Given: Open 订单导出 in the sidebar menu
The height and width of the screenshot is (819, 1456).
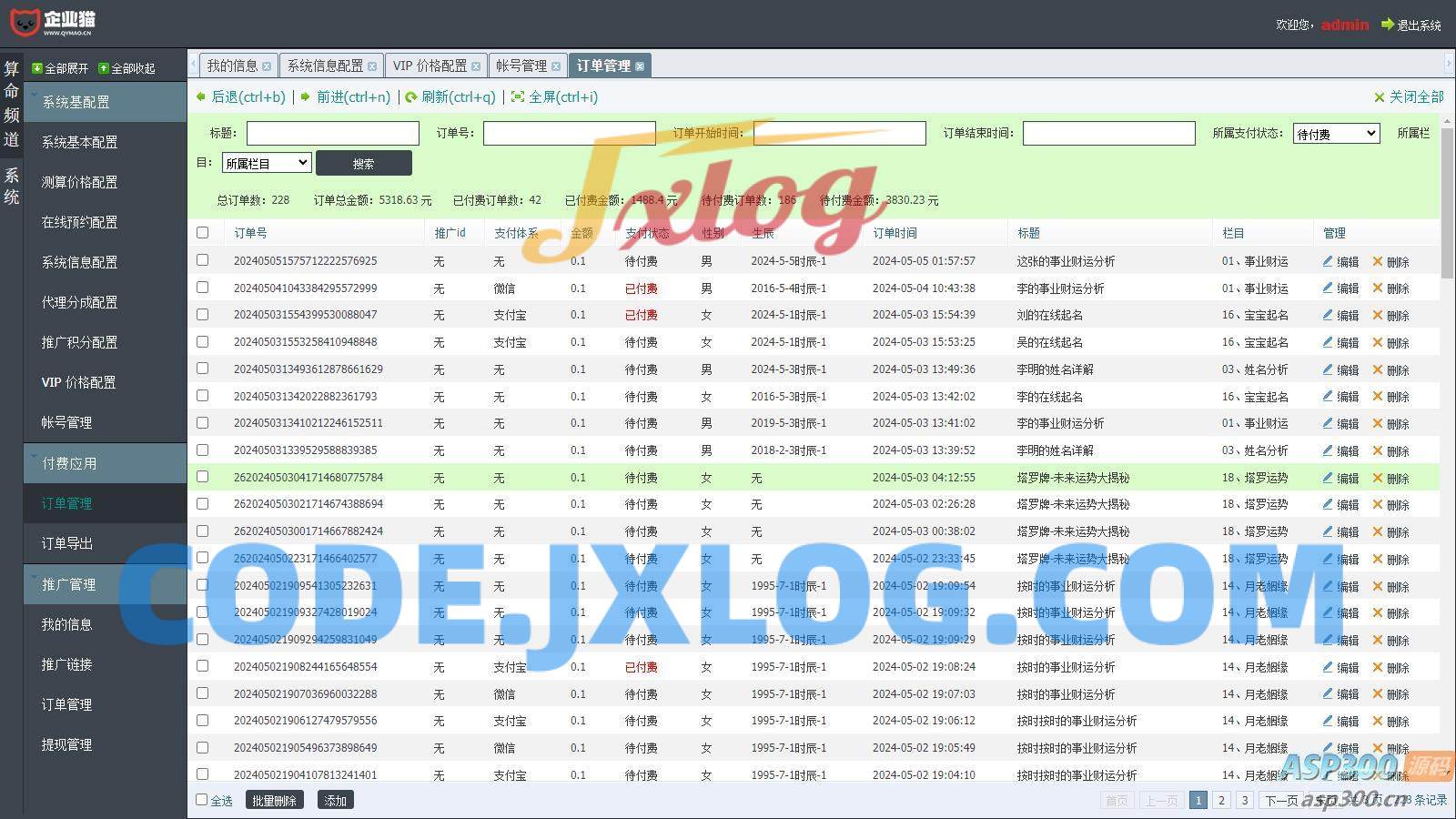Looking at the screenshot, I should click(x=67, y=543).
